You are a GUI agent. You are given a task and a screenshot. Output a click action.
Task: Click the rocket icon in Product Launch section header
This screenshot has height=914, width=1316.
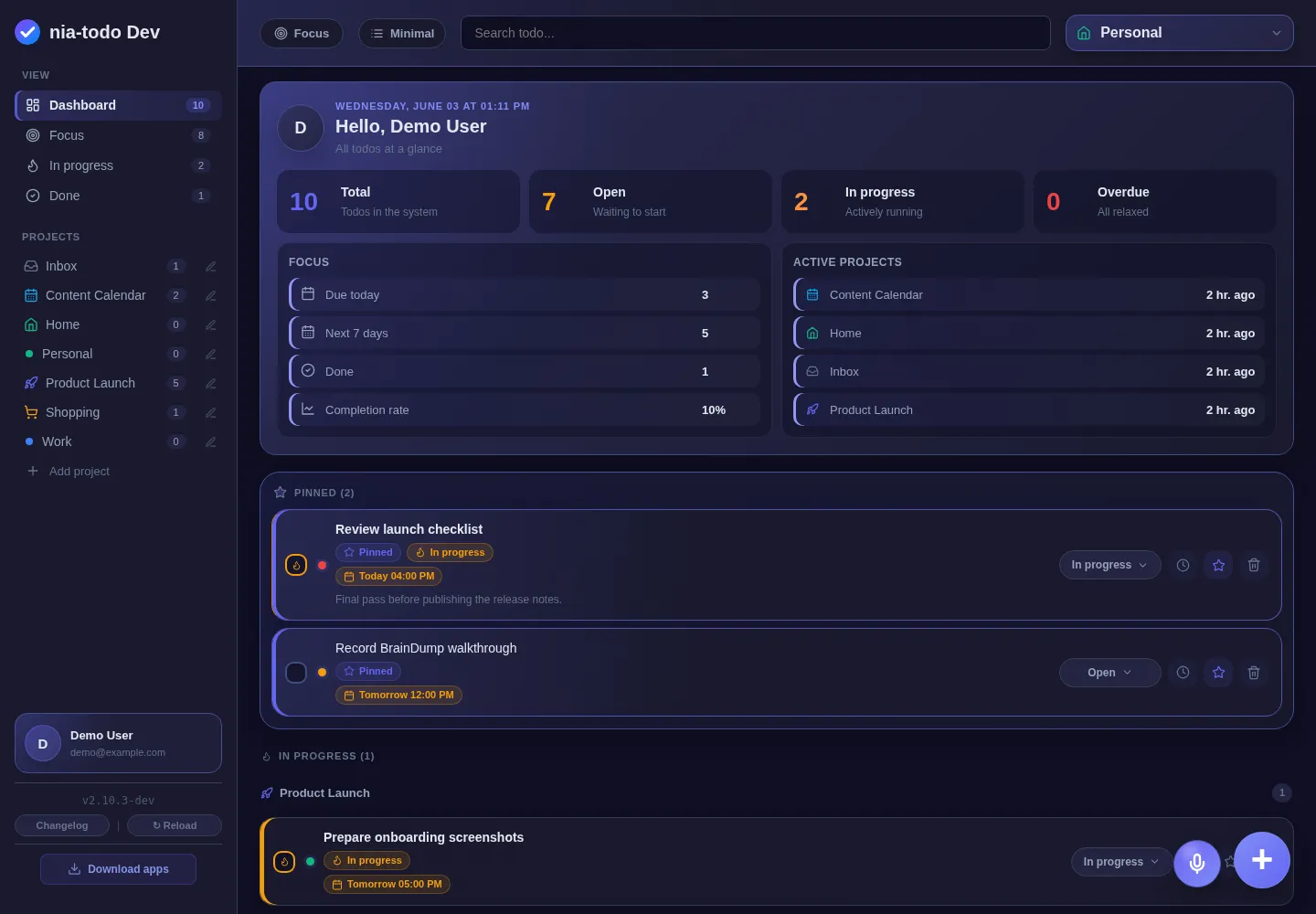pyautogui.click(x=267, y=793)
